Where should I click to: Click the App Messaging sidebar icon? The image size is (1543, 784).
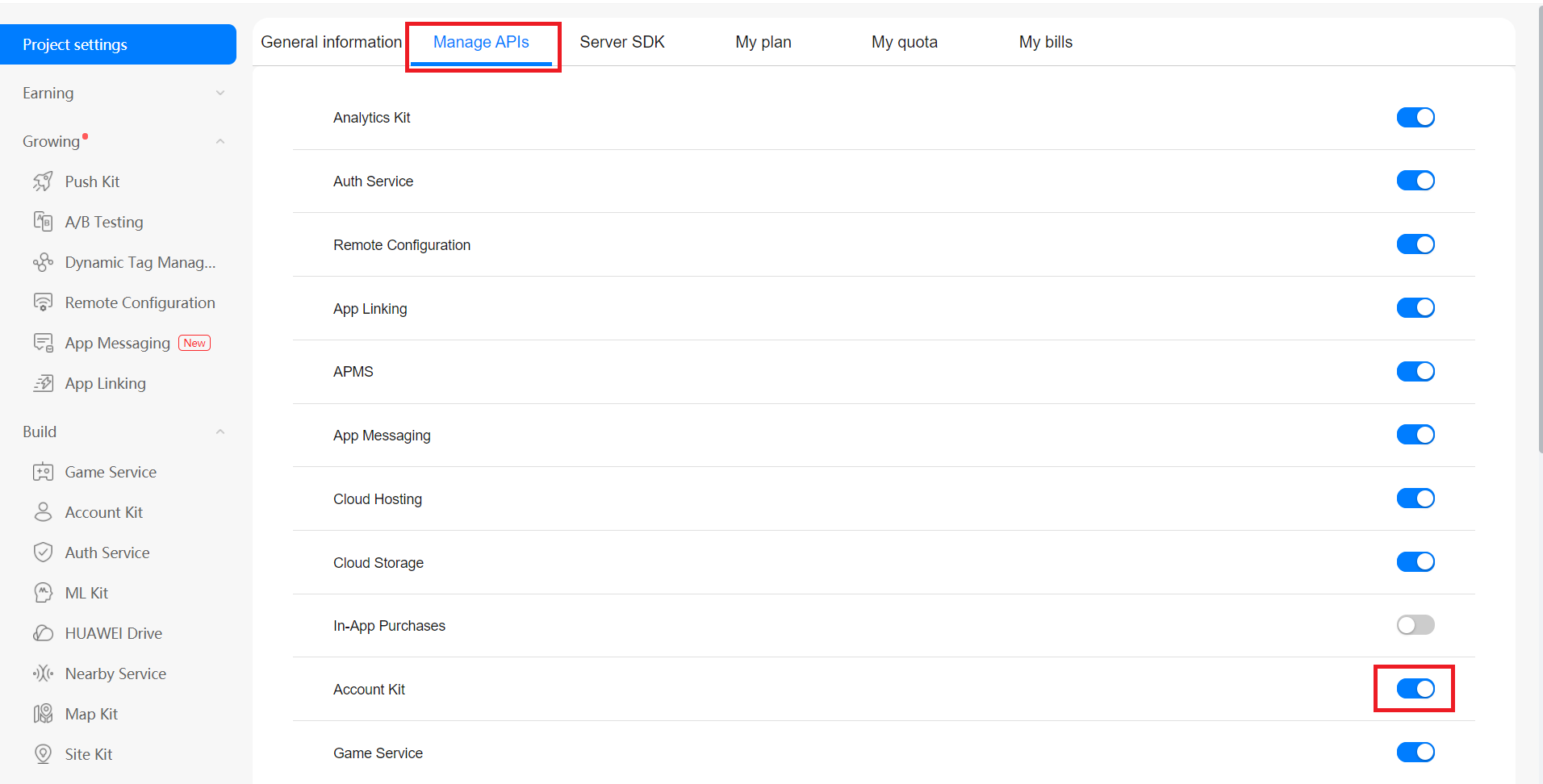click(43, 343)
